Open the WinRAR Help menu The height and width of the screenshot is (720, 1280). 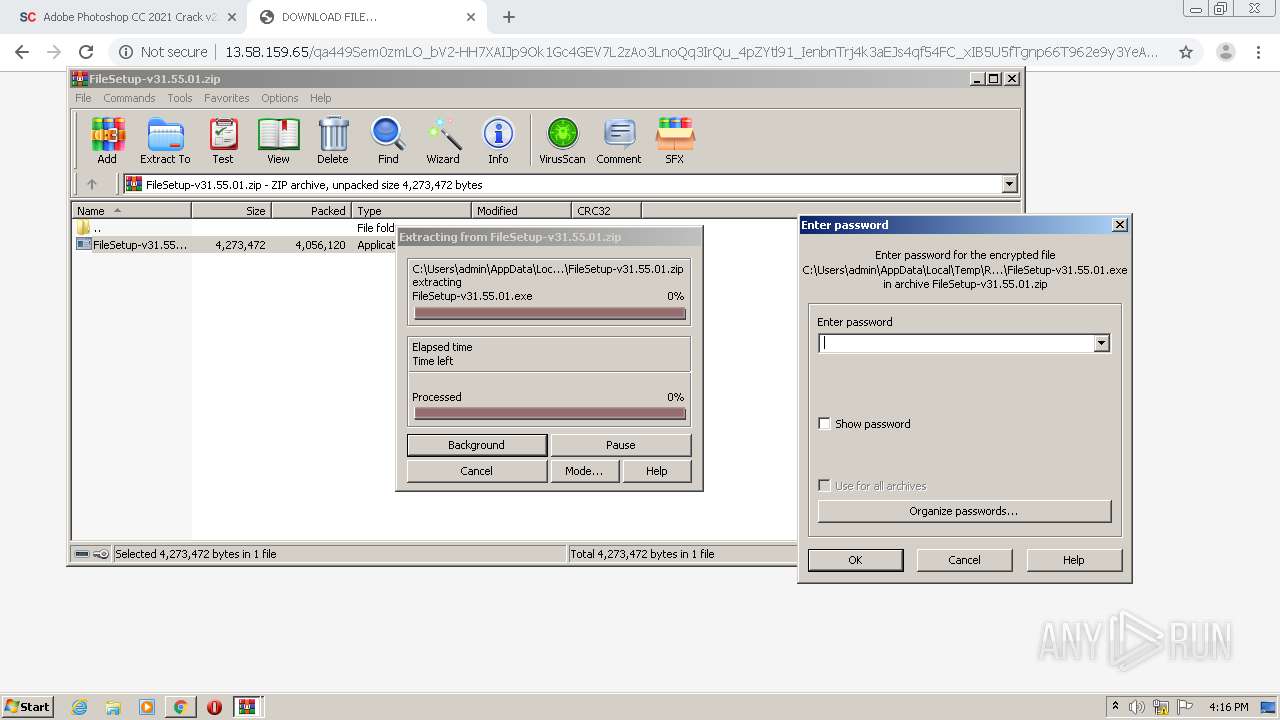click(320, 98)
